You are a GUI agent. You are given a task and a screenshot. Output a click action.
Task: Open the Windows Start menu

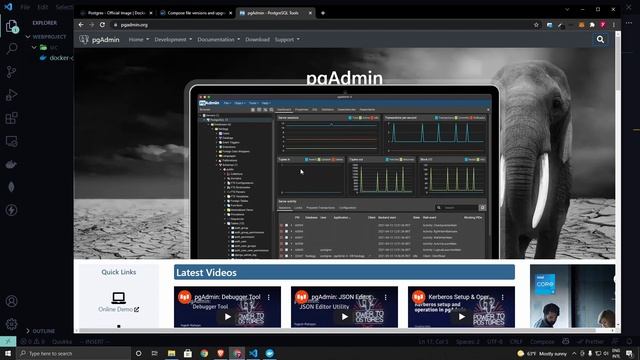(x=8, y=353)
